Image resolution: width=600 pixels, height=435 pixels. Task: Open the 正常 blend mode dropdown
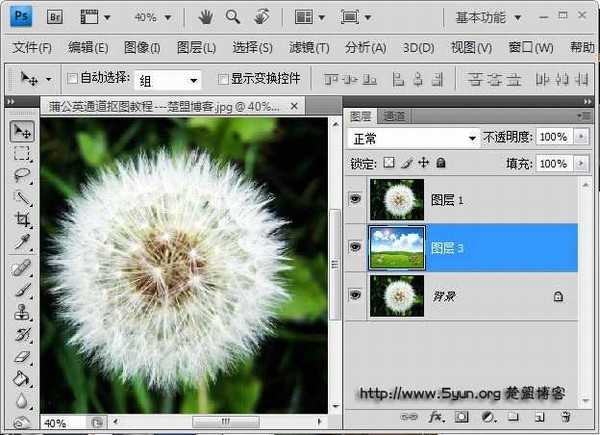coord(413,138)
